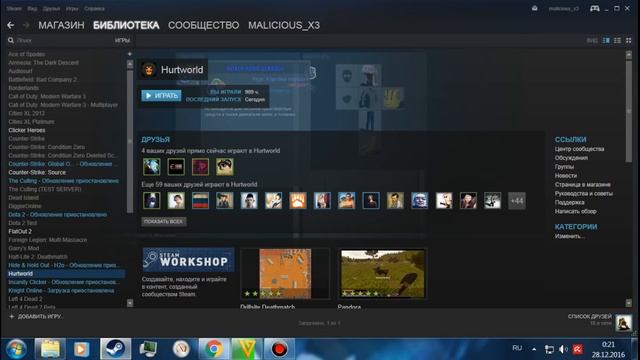This screenshot has height=360, width=640.
Task: Open Обсуждения link
Action: point(571,158)
